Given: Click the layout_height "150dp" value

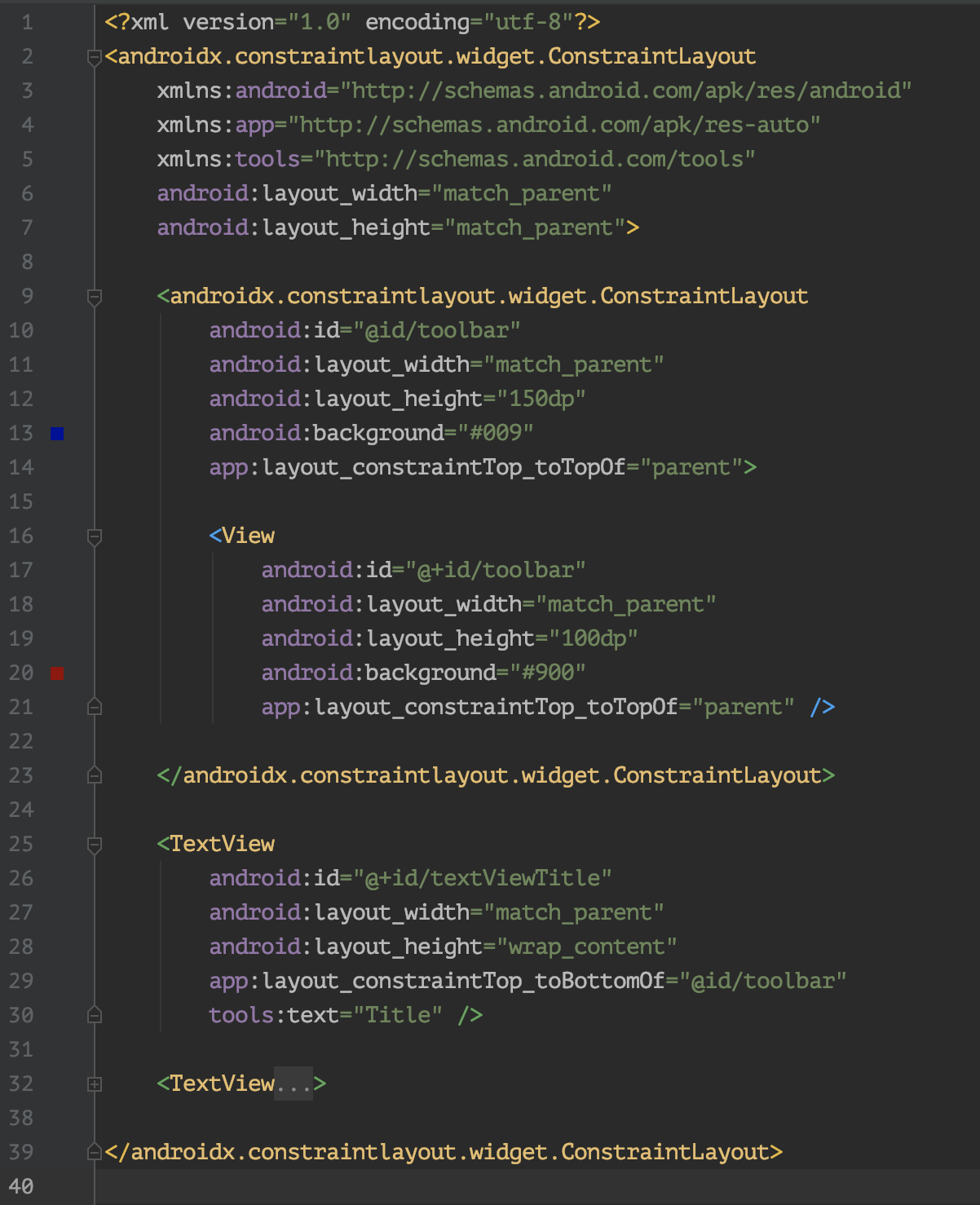Looking at the screenshot, I should (541, 399).
